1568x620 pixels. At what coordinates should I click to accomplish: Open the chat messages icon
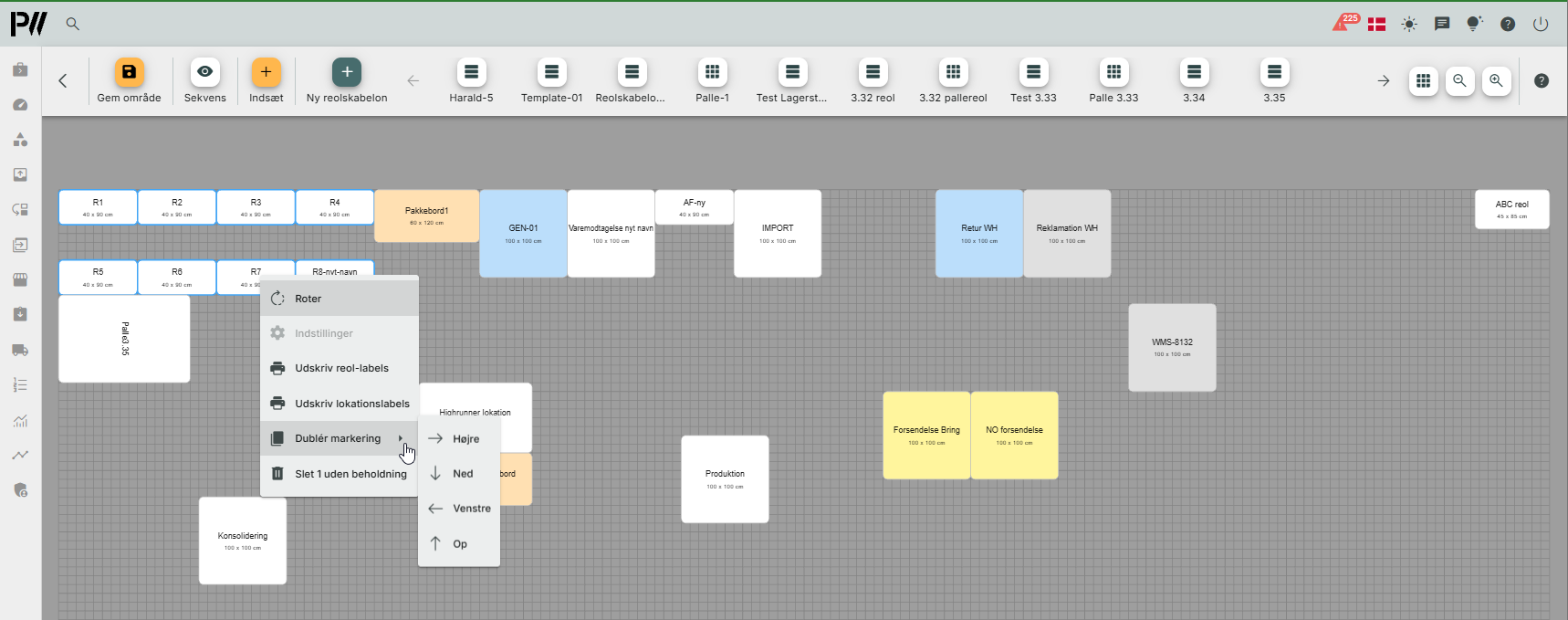[1442, 25]
